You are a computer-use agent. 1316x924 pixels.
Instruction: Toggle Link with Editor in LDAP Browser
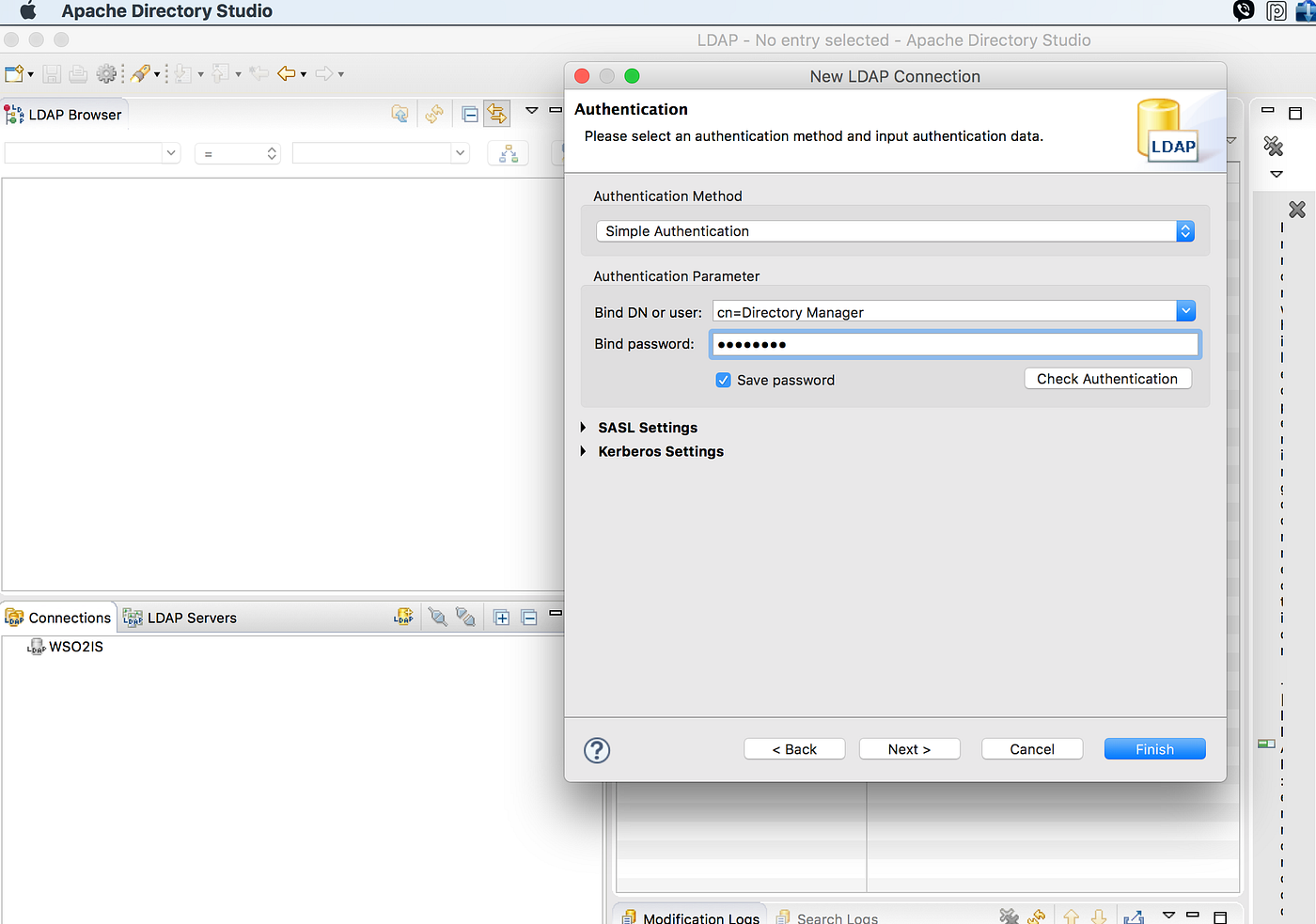497,115
